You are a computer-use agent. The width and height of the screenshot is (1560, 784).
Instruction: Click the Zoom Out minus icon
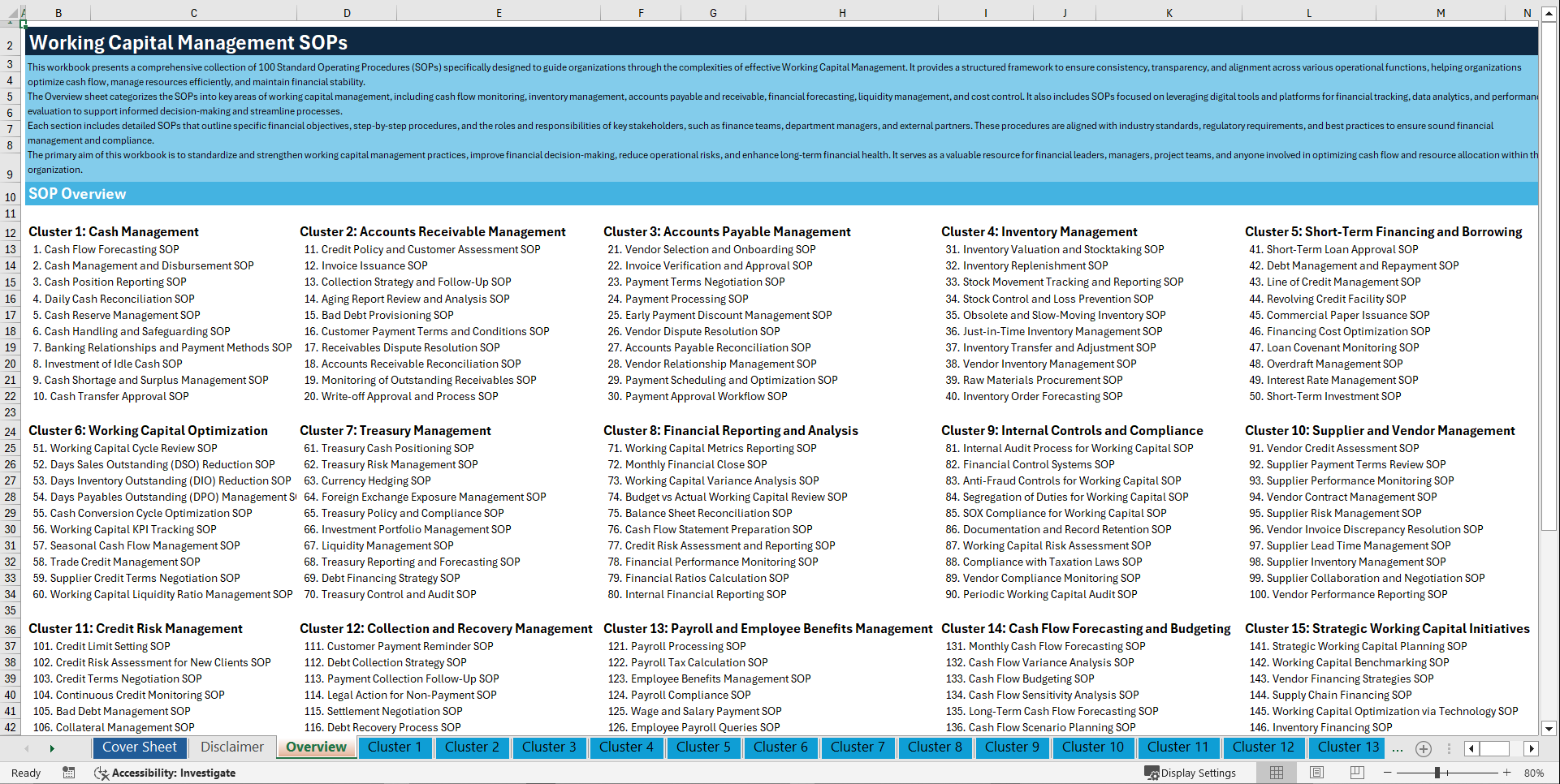point(1388,773)
